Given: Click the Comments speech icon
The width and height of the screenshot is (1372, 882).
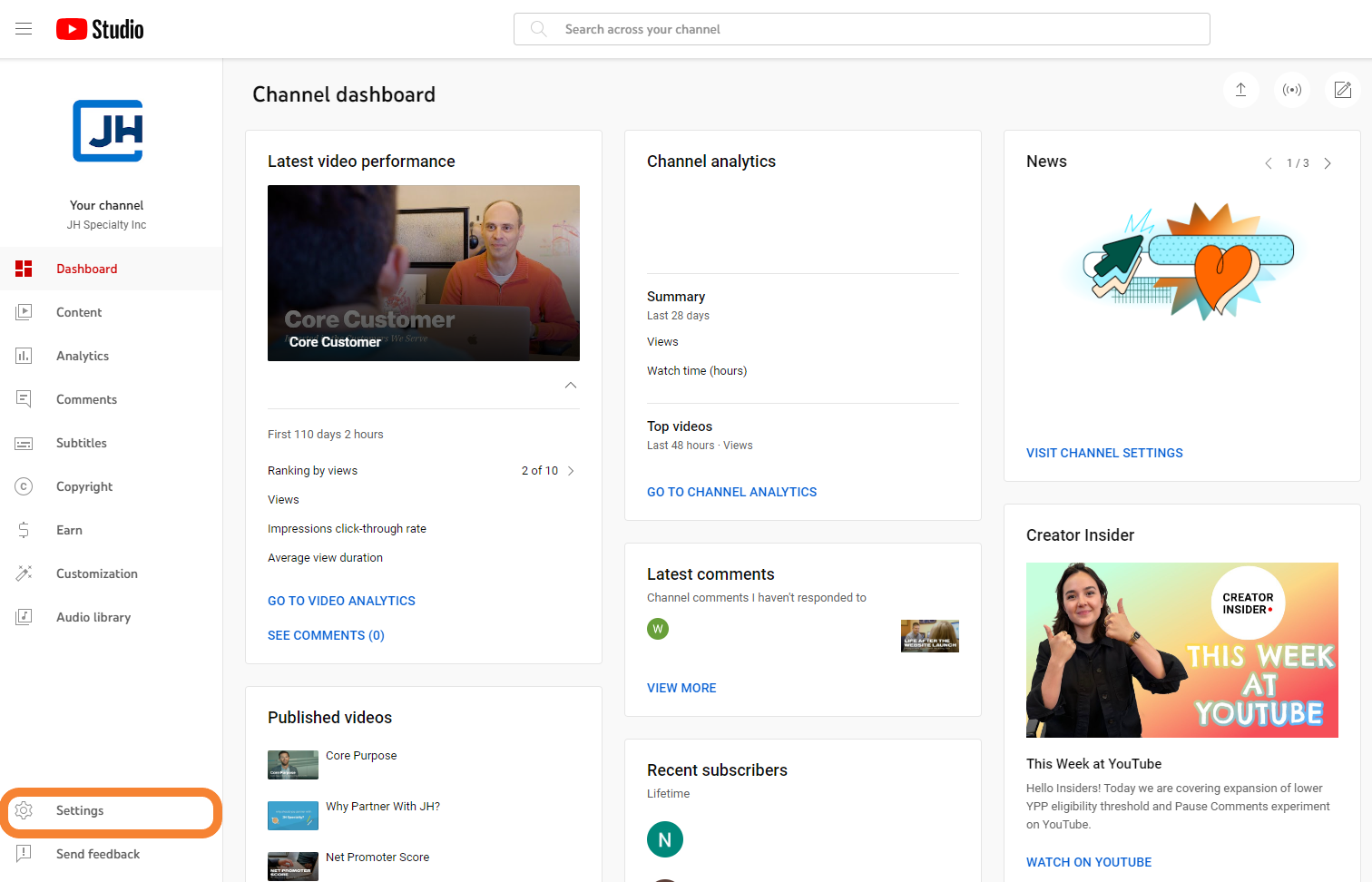Looking at the screenshot, I should [x=24, y=399].
